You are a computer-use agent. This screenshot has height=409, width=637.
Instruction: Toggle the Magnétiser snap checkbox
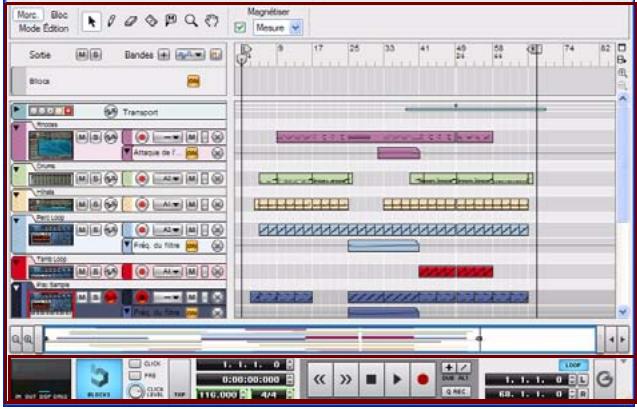(240, 28)
